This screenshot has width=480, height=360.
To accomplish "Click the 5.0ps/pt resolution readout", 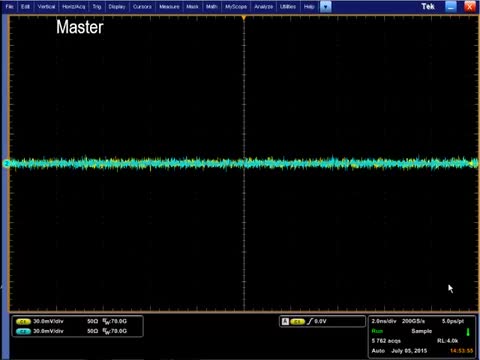I will (453, 321).
